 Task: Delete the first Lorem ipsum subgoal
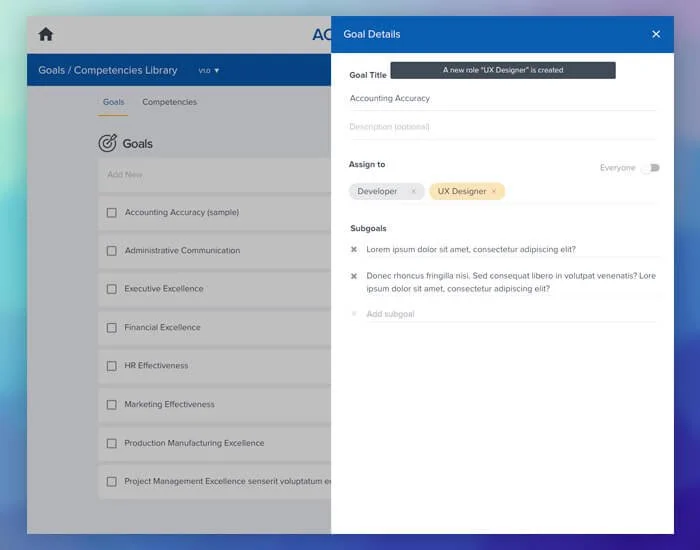[354, 250]
